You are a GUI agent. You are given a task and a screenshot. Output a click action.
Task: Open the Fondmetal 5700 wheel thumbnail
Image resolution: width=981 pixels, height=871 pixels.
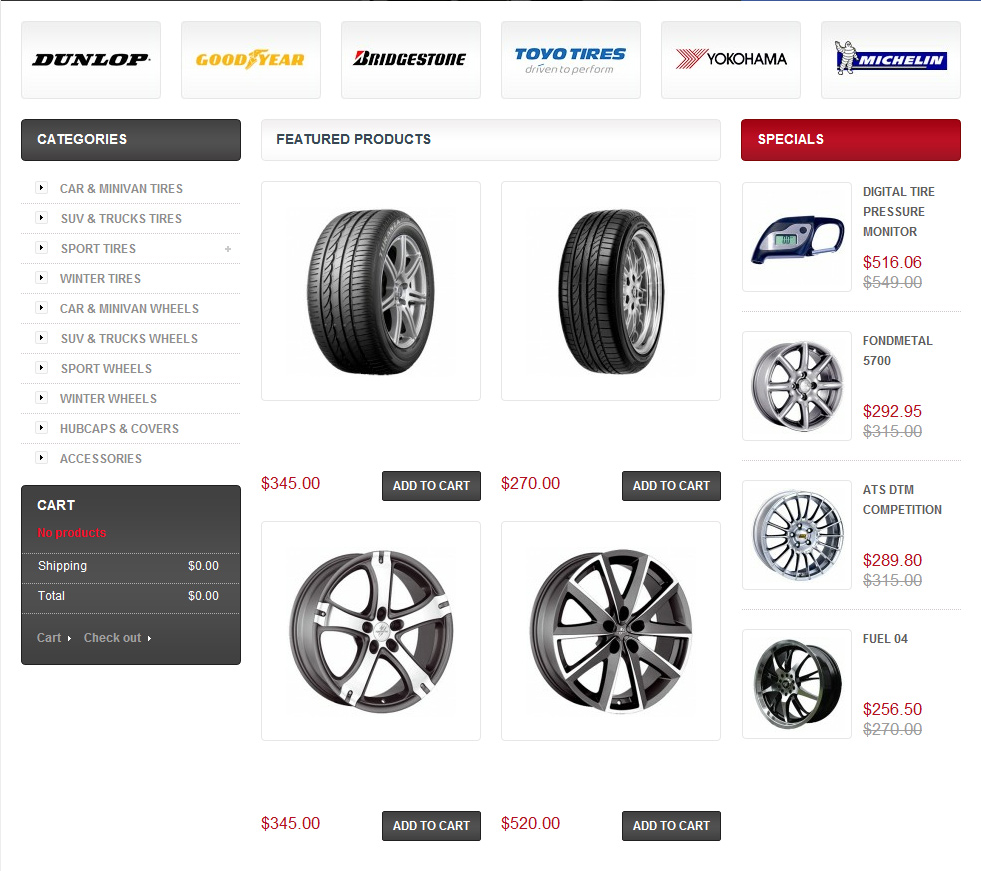796,386
